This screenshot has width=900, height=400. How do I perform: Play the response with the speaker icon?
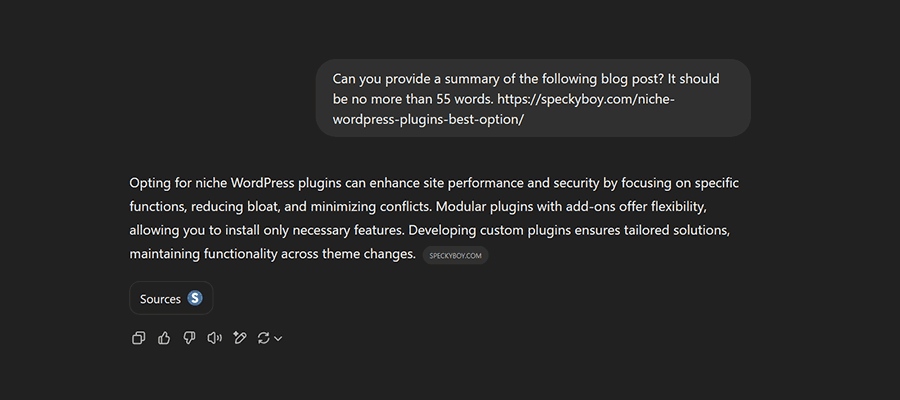point(214,338)
